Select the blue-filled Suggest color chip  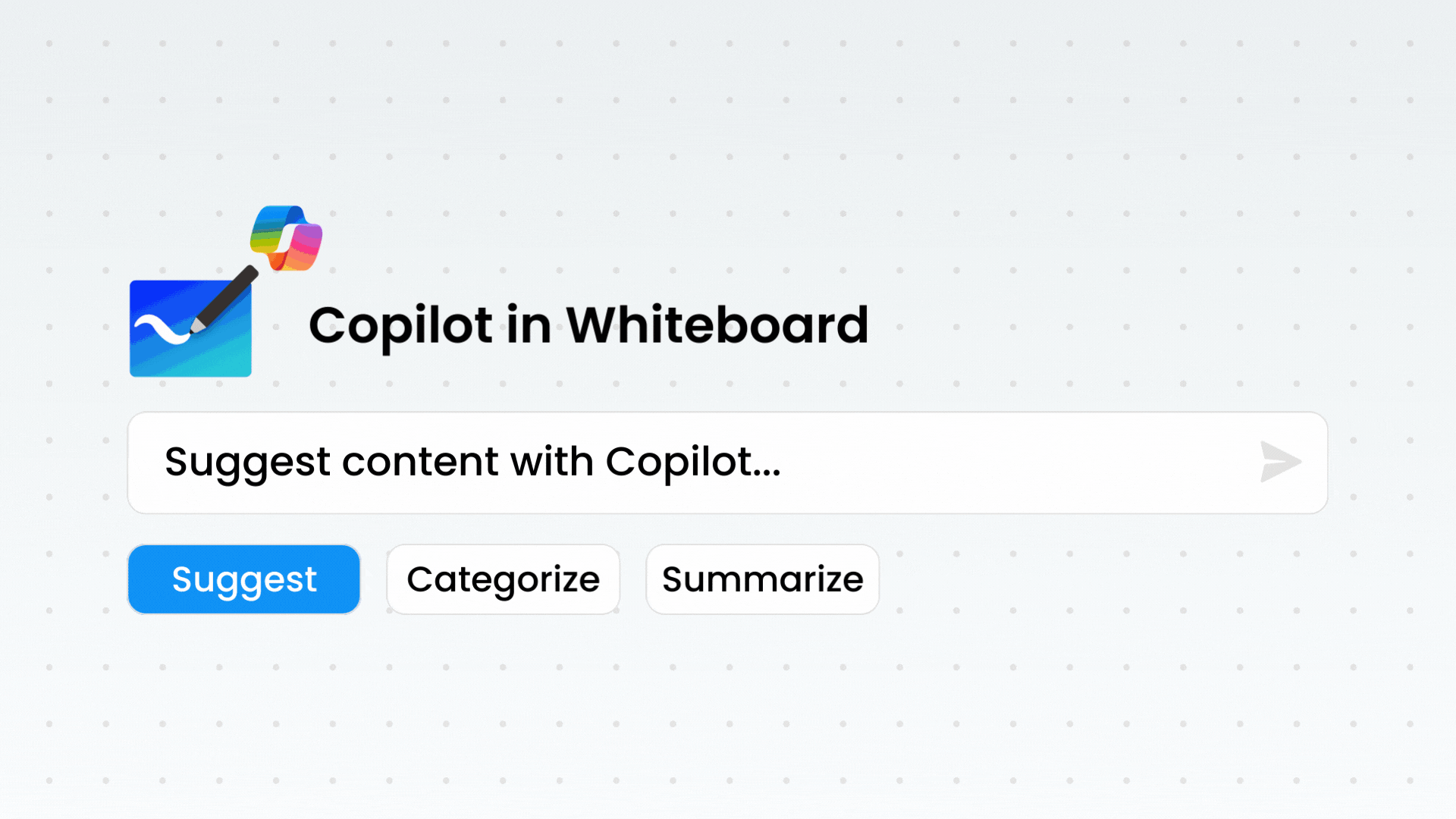tap(243, 579)
